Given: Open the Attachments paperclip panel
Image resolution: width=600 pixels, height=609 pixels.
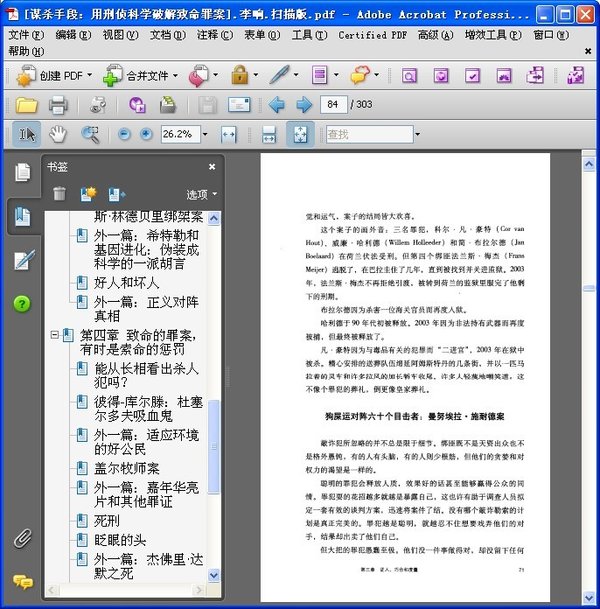Looking at the screenshot, I should [23, 538].
